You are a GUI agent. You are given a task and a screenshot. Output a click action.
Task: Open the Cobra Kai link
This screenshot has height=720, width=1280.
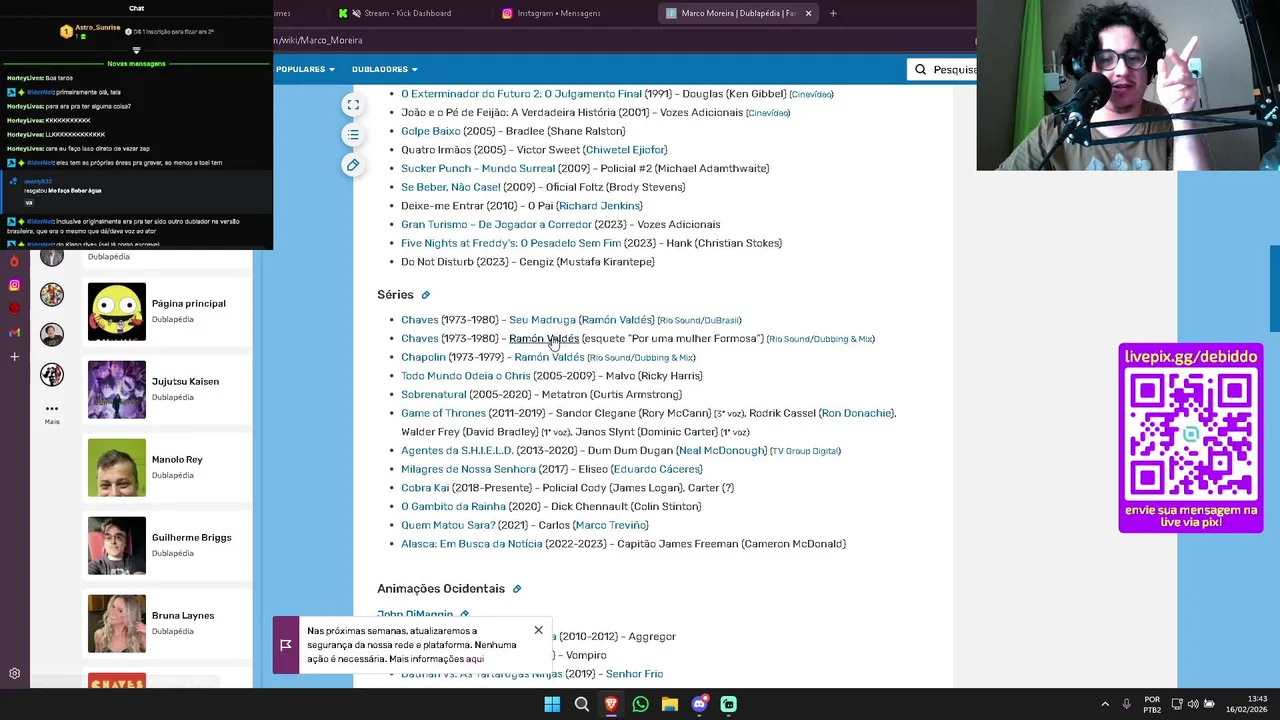click(x=425, y=488)
